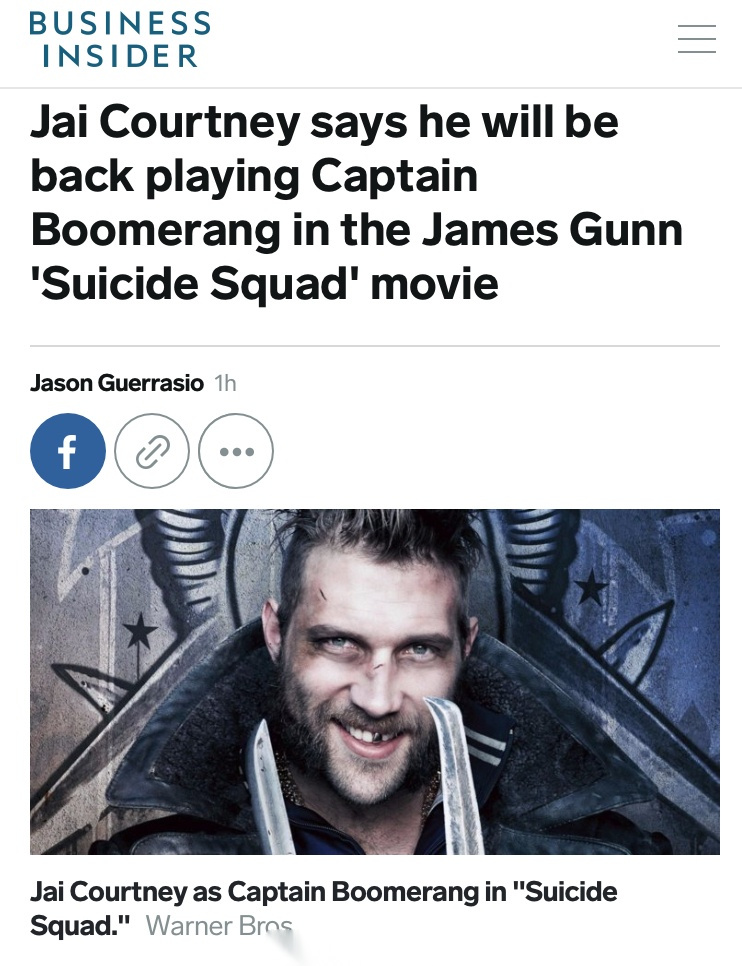742x966 pixels.
Task: Click the 1h article timestamp
Action: click(x=225, y=383)
